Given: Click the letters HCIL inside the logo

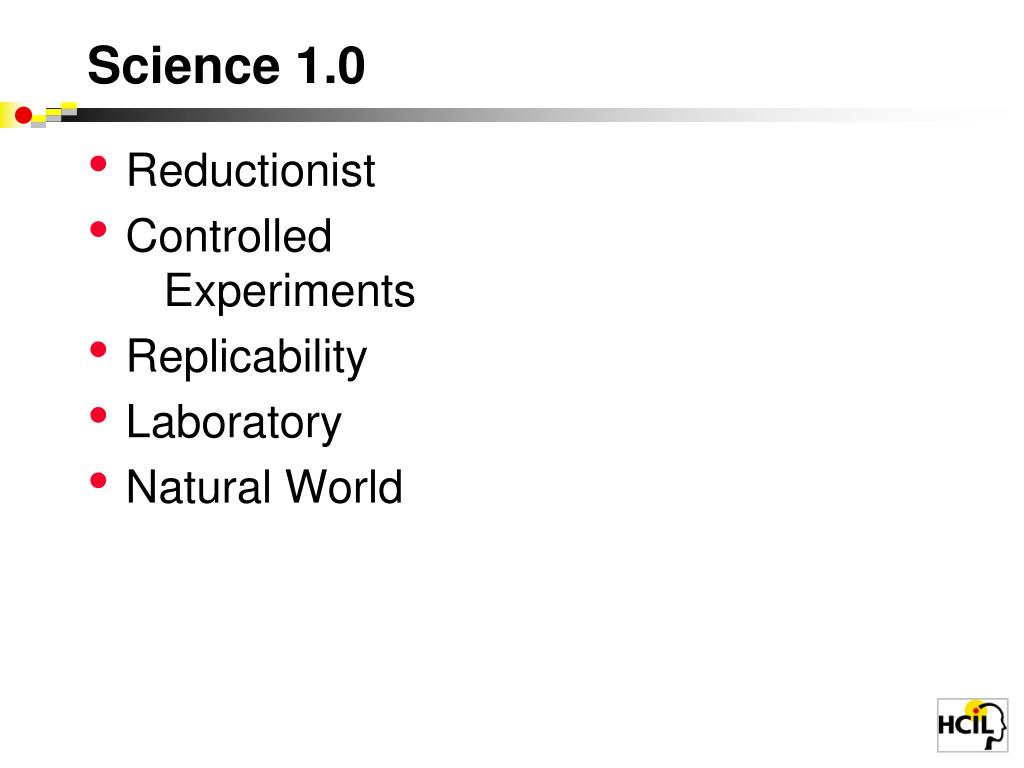Looking at the screenshot, I should pyautogui.click(x=965, y=724).
